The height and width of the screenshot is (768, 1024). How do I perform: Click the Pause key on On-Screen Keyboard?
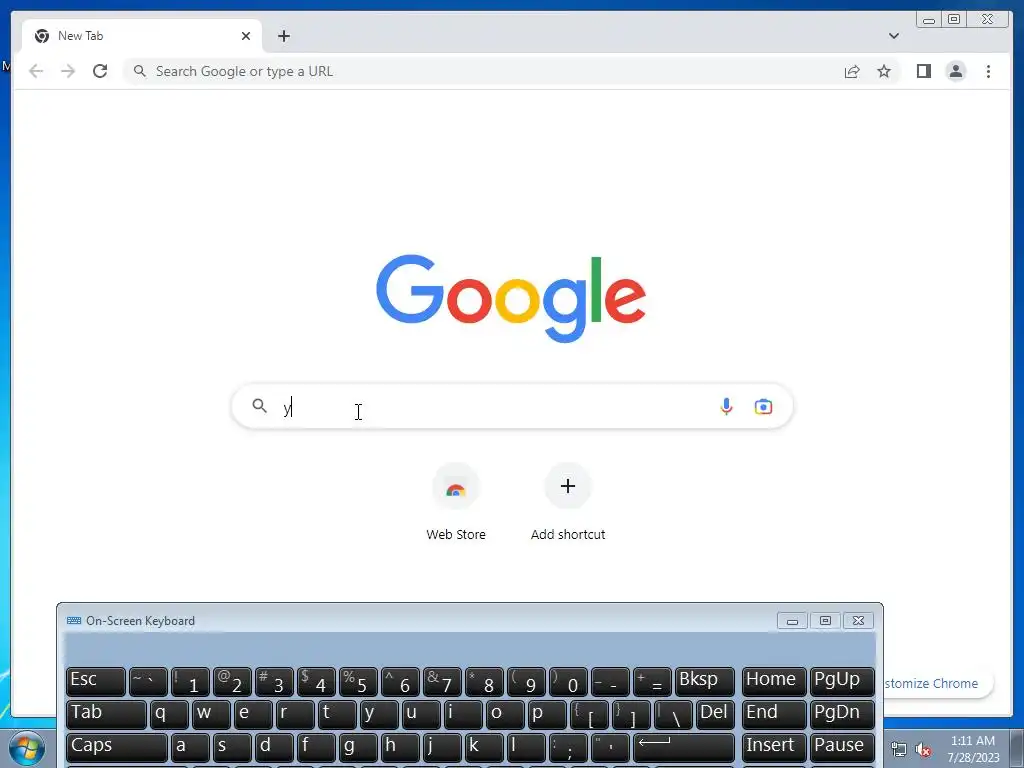pyautogui.click(x=842, y=747)
